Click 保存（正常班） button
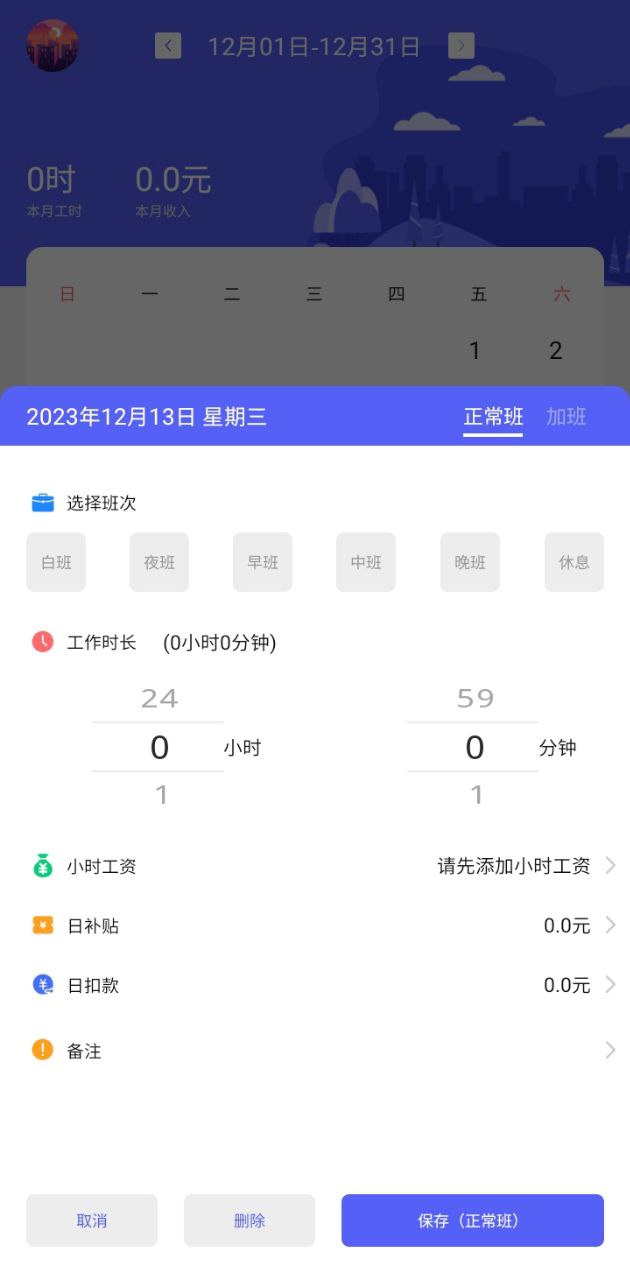This screenshot has width=630, height=1280. [x=473, y=1220]
